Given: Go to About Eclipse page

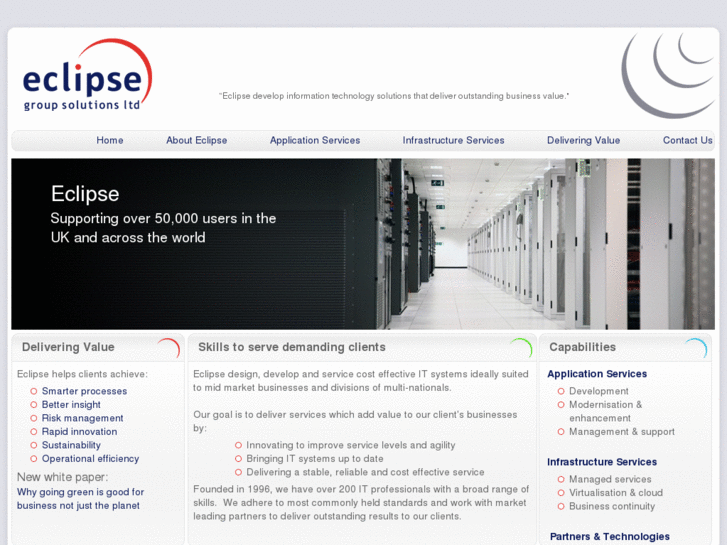Looking at the screenshot, I should (197, 140).
